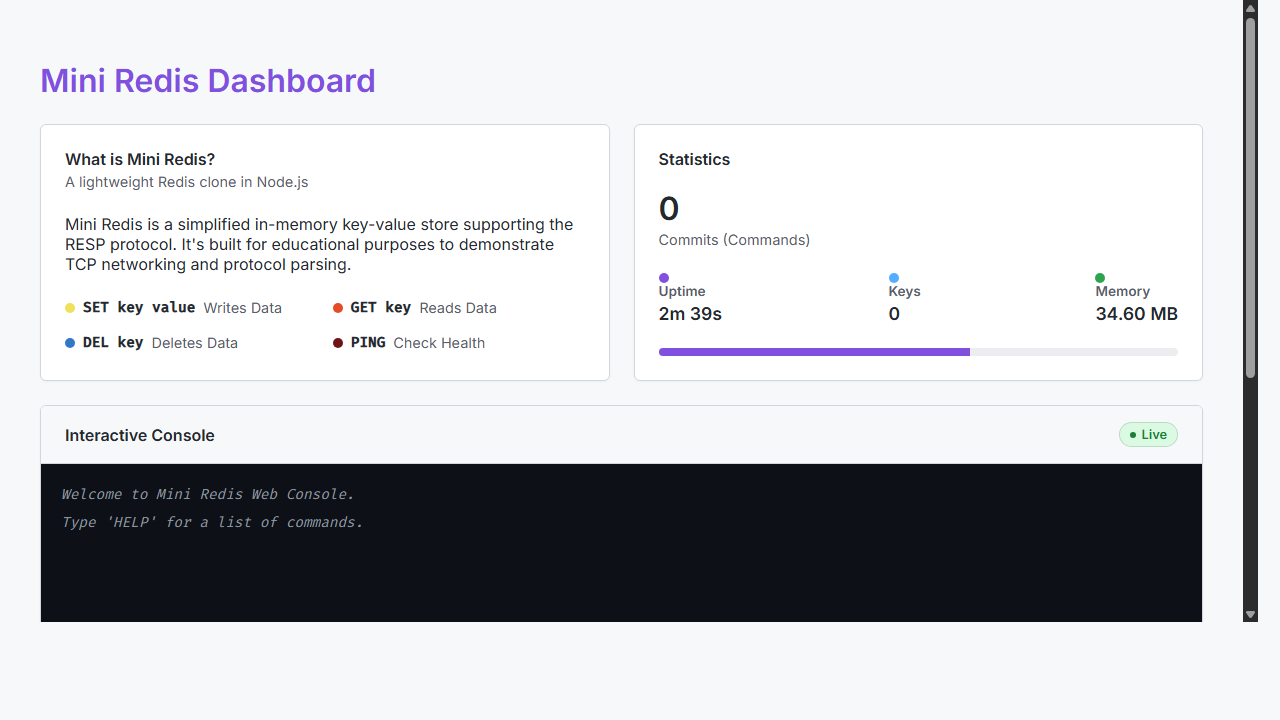
Task: Click the green dot above Memory
Action: pos(1100,278)
